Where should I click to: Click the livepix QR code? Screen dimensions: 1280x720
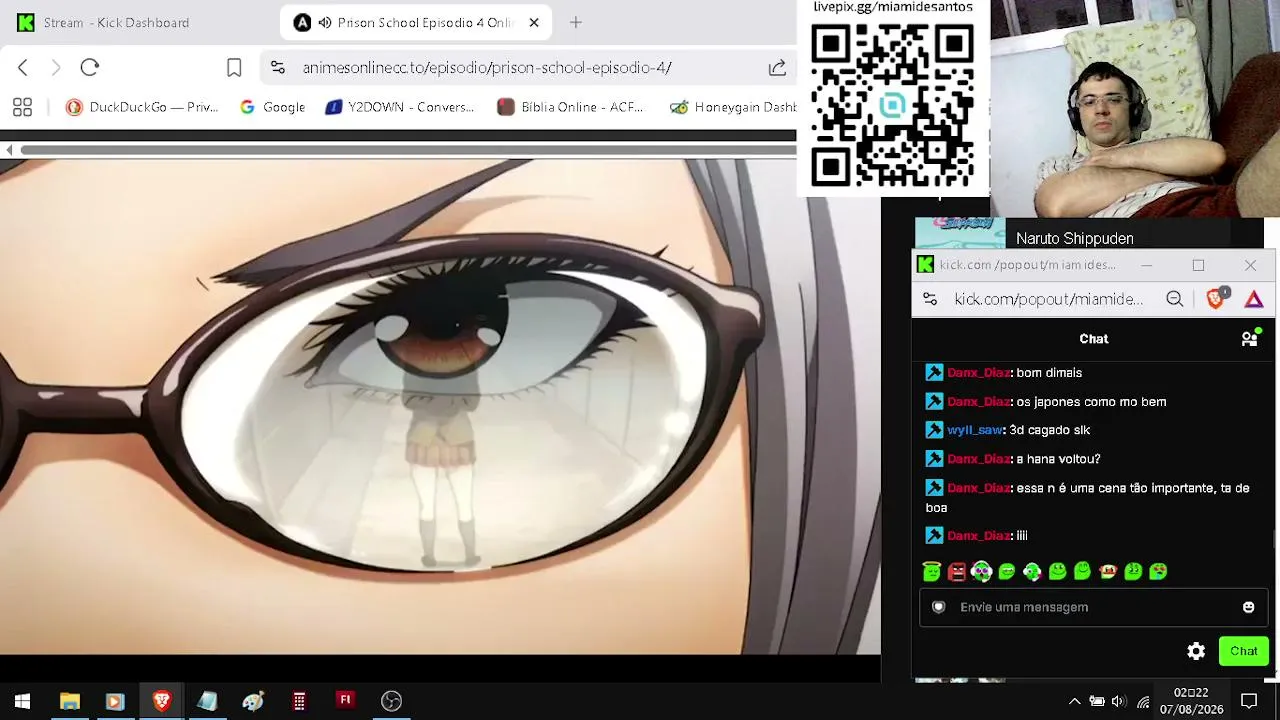[x=892, y=105]
